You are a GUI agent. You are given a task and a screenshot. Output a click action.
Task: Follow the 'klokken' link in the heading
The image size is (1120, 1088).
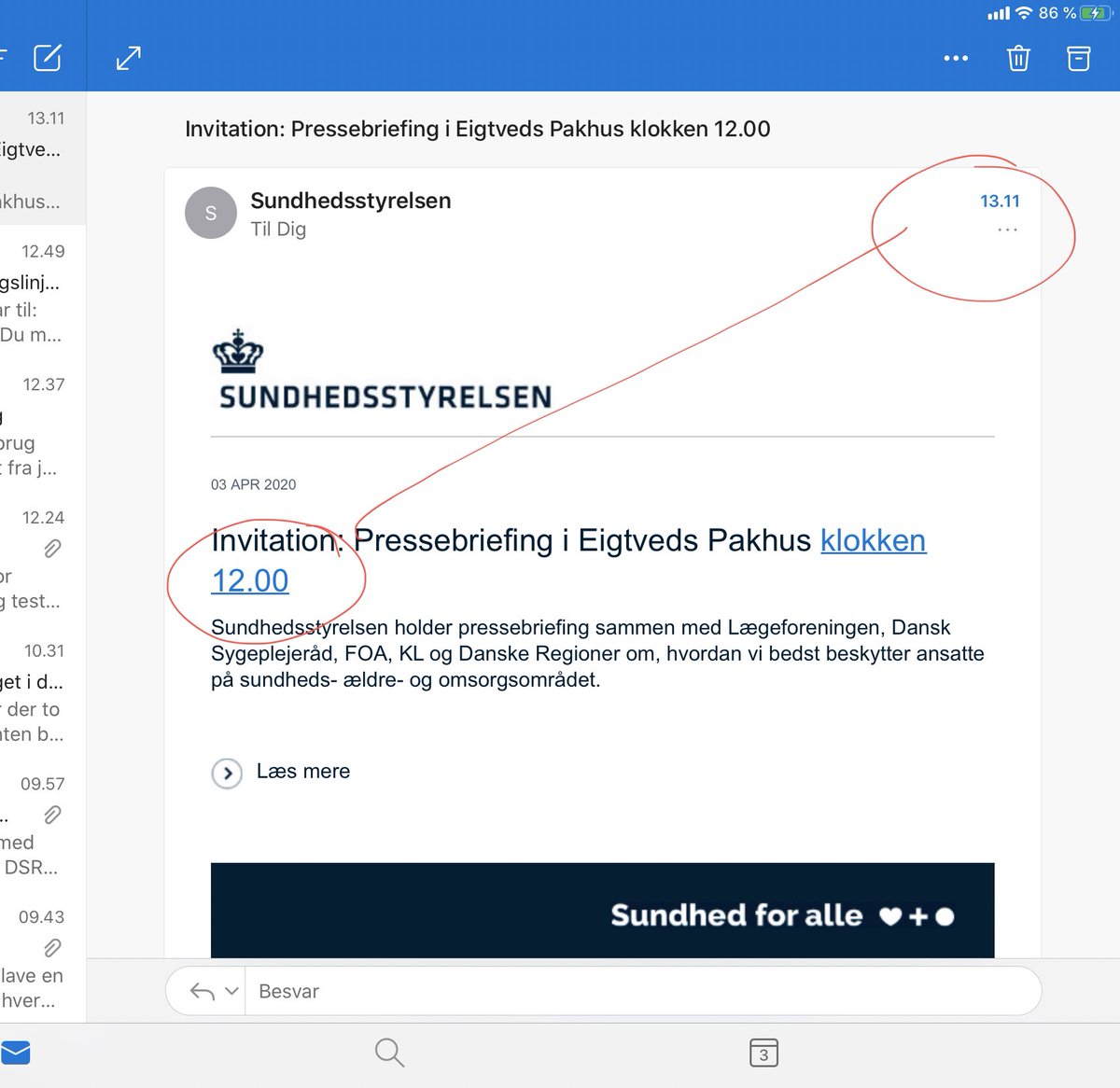tap(874, 540)
